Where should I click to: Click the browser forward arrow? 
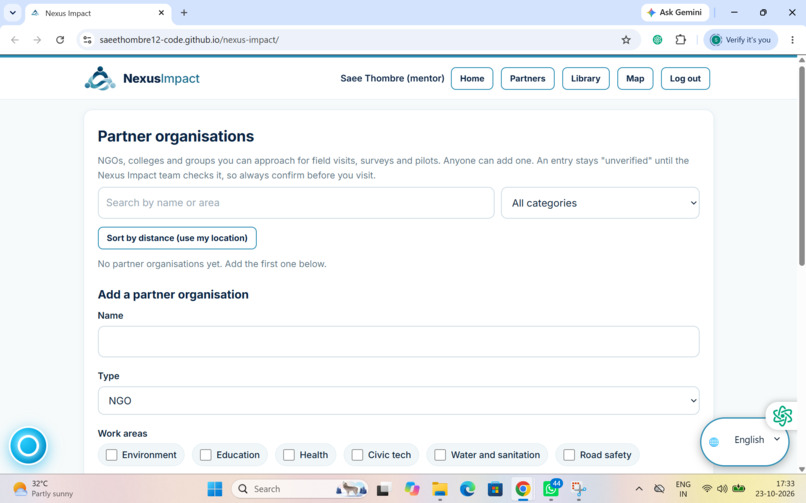pos(37,40)
